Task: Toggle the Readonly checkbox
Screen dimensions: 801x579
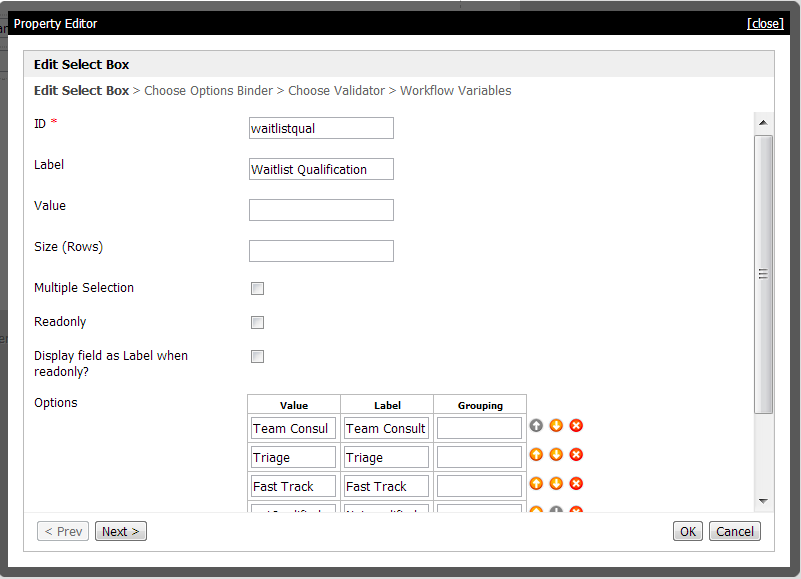Action: tap(257, 322)
